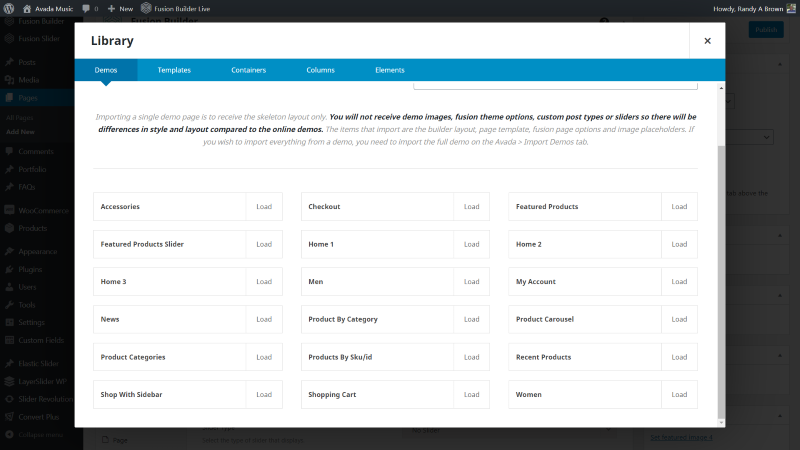800x450 pixels.
Task: Click the plus New icon in admin bar
Action: click(x=111, y=9)
